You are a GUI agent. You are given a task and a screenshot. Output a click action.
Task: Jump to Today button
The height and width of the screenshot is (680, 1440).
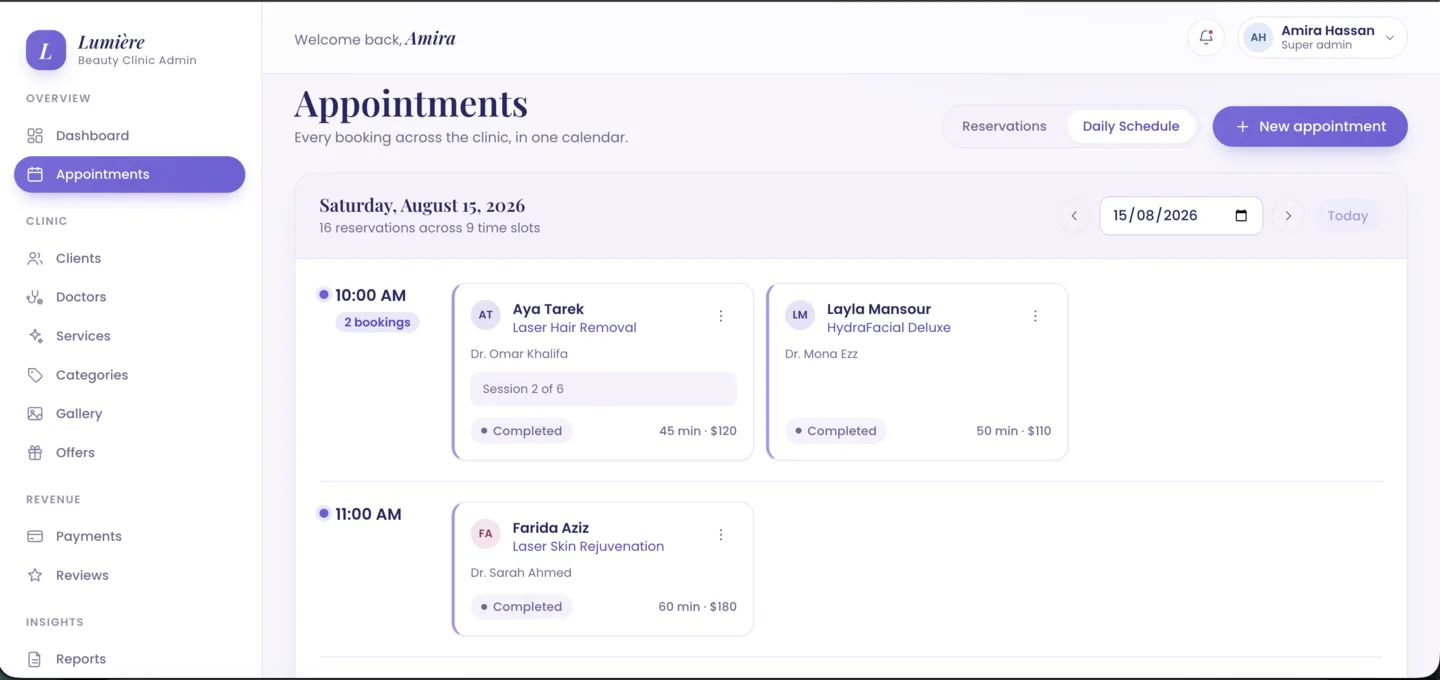pyautogui.click(x=1347, y=216)
